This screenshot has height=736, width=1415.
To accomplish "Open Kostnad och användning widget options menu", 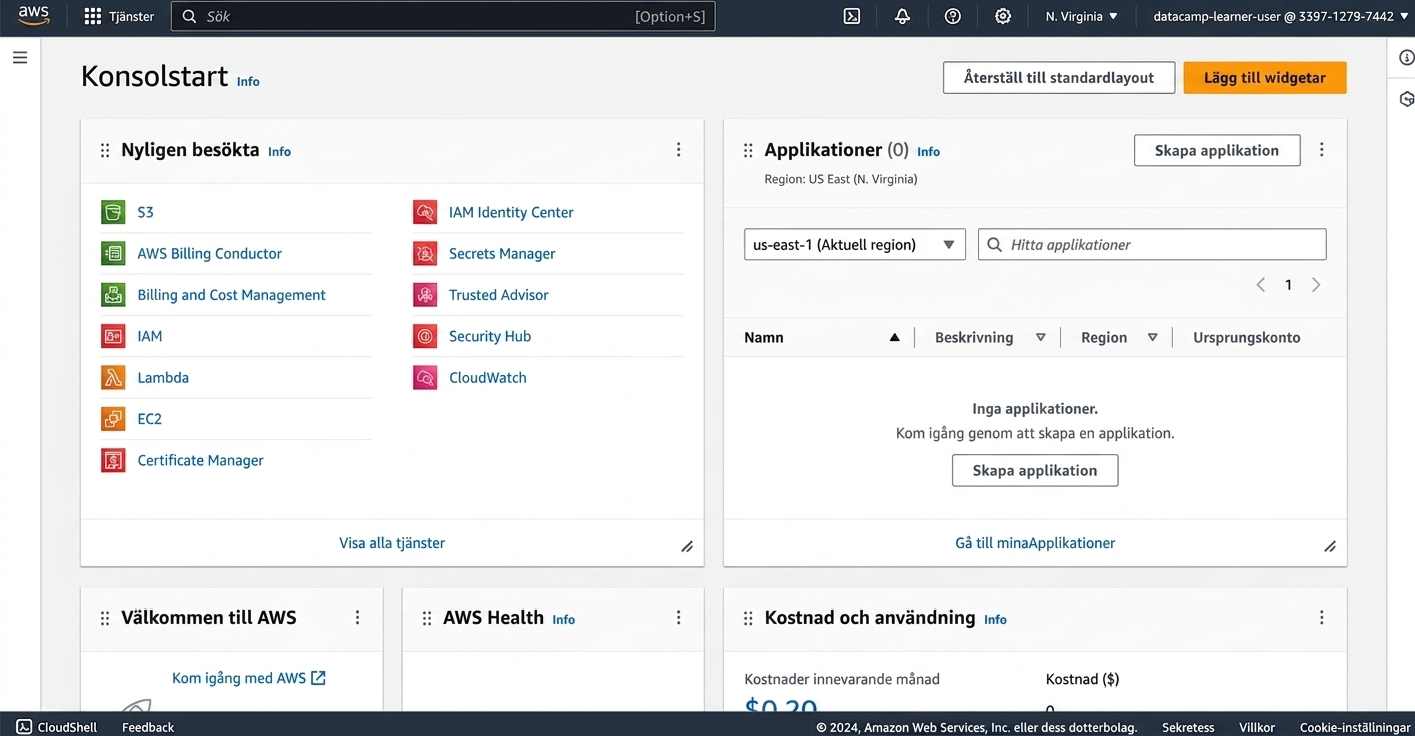I will click(1322, 618).
